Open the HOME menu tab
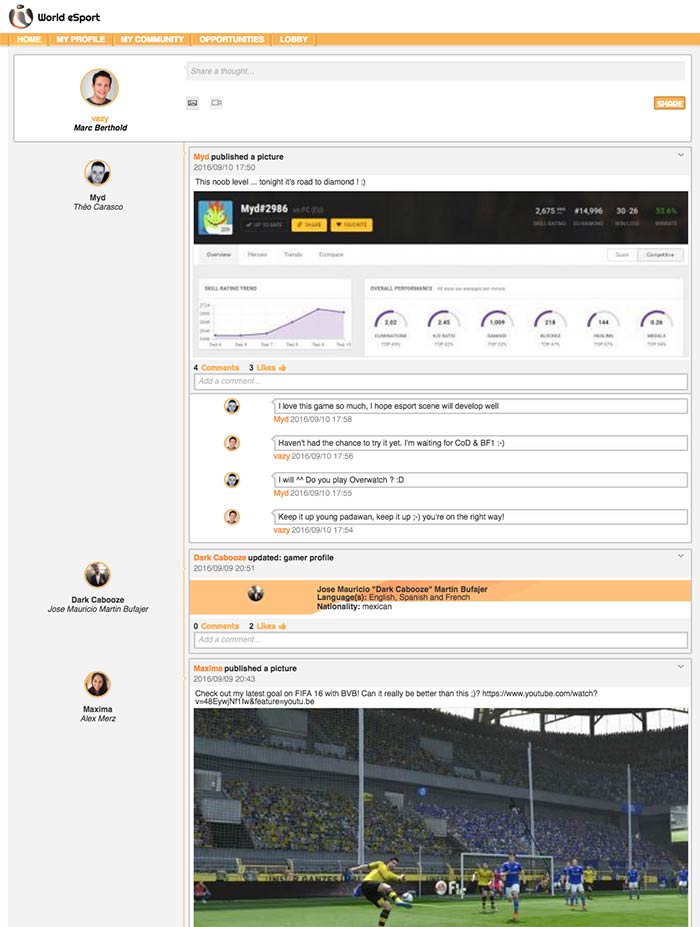 pyautogui.click(x=29, y=39)
